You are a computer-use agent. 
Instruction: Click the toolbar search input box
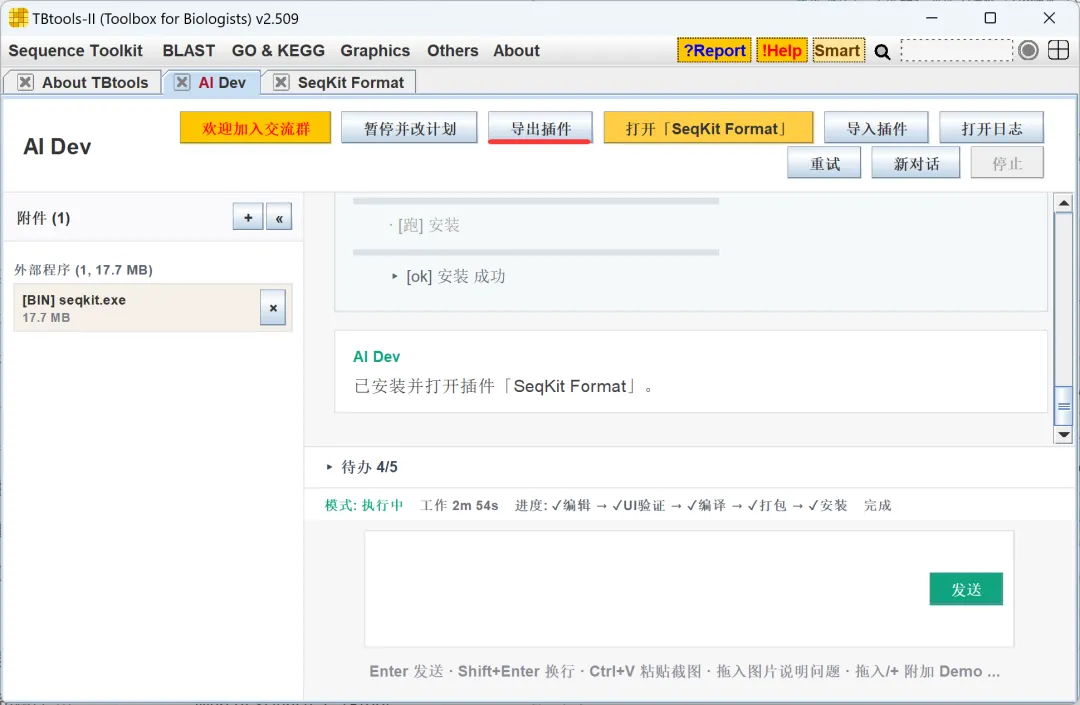click(957, 50)
